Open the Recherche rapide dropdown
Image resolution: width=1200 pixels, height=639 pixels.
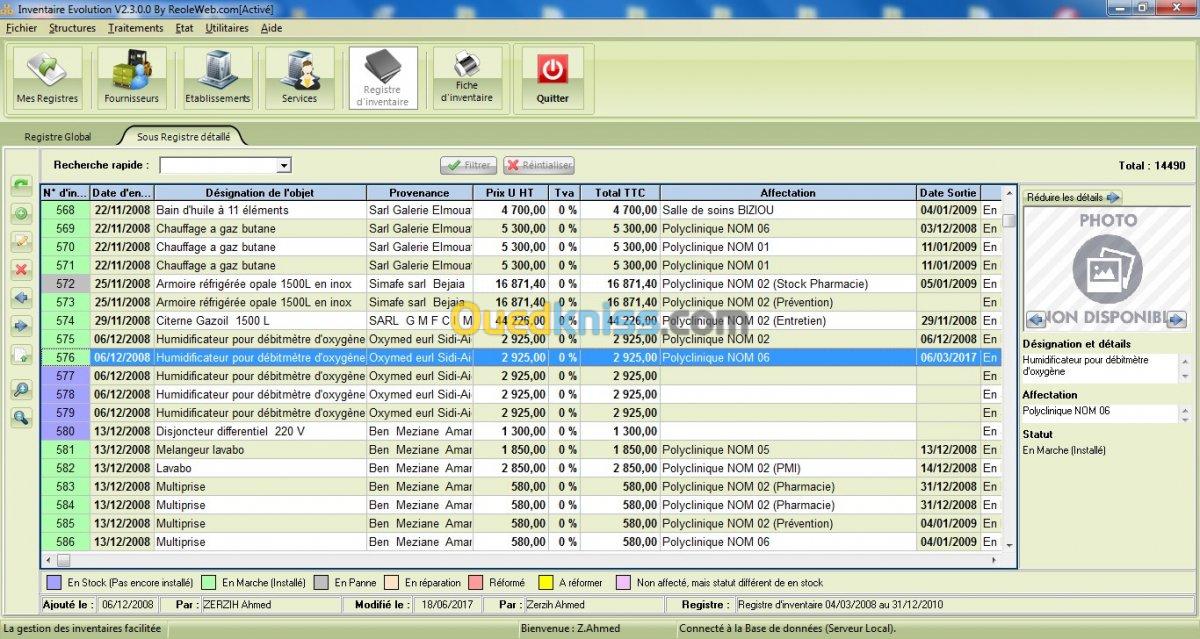pos(284,165)
